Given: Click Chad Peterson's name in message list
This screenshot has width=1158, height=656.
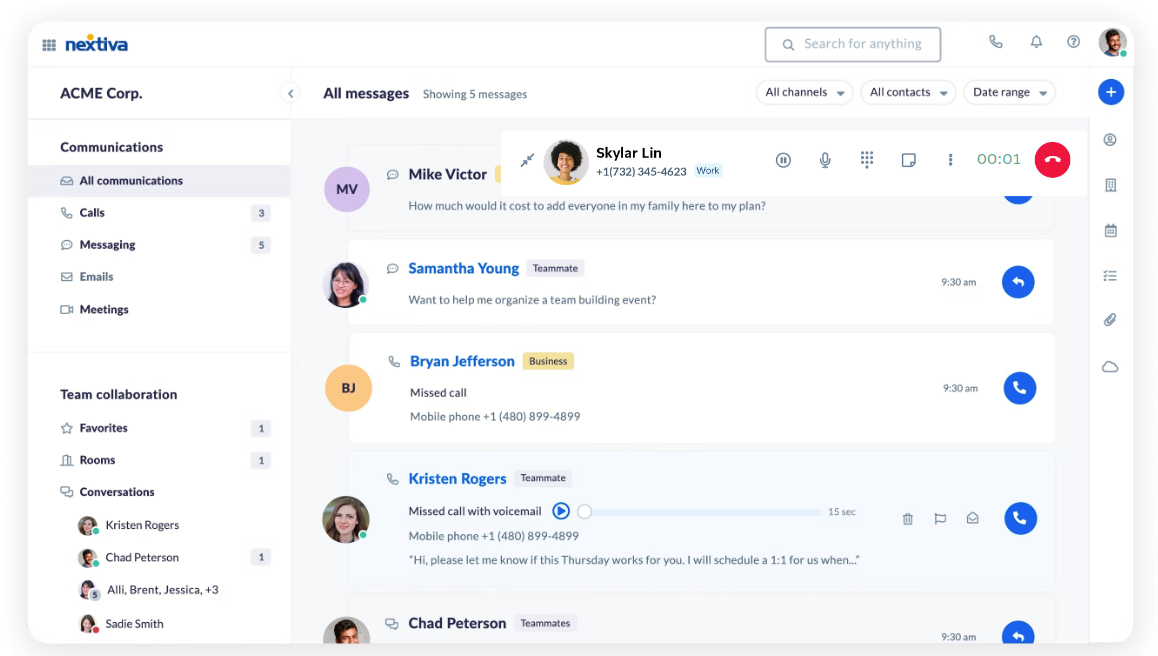Looking at the screenshot, I should click(x=457, y=623).
